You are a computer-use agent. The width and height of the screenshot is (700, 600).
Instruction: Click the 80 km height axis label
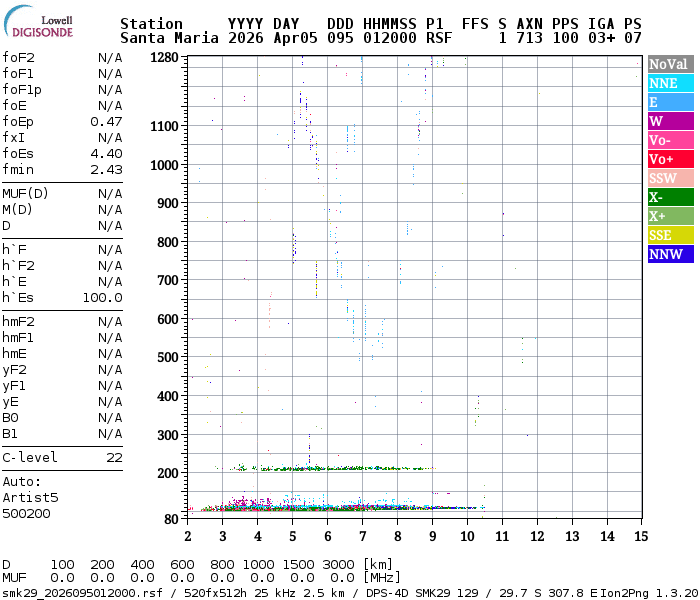coord(171,519)
